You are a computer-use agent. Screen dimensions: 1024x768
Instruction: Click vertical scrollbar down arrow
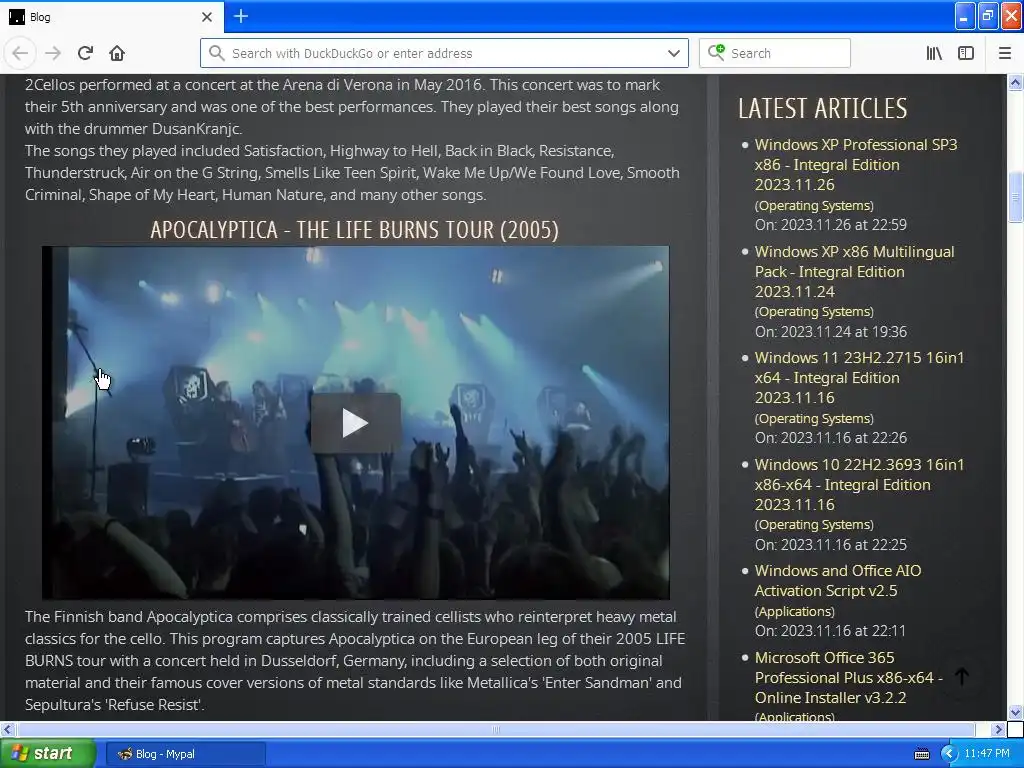[1015, 712]
